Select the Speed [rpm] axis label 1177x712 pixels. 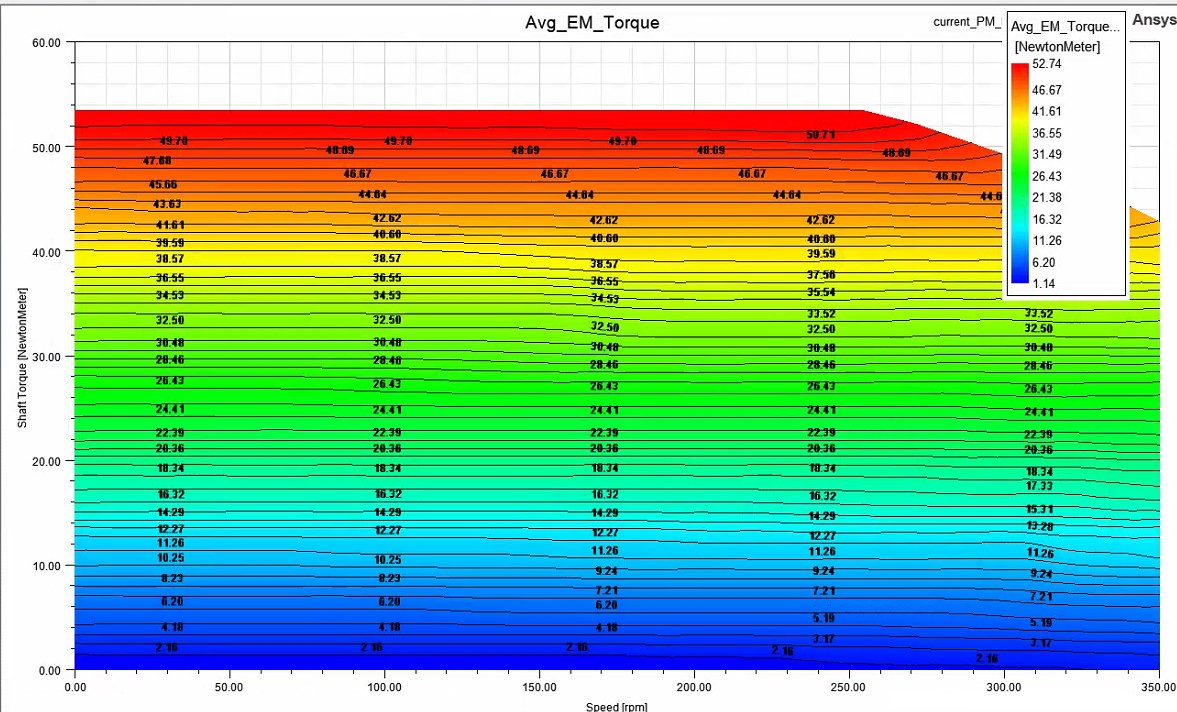[x=616, y=706]
